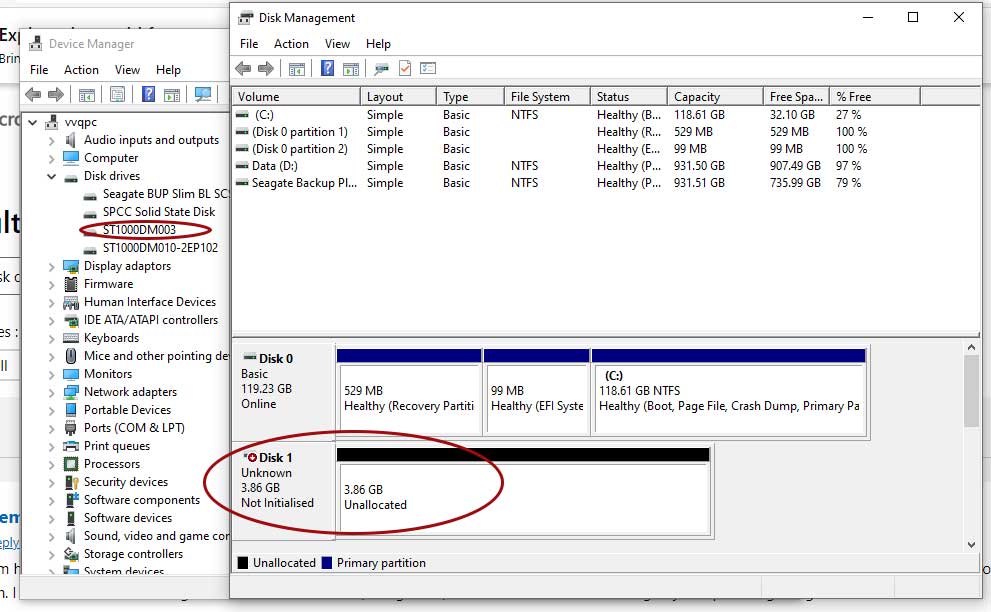Click the Disk Management title bar app icon

click(245, 18)
